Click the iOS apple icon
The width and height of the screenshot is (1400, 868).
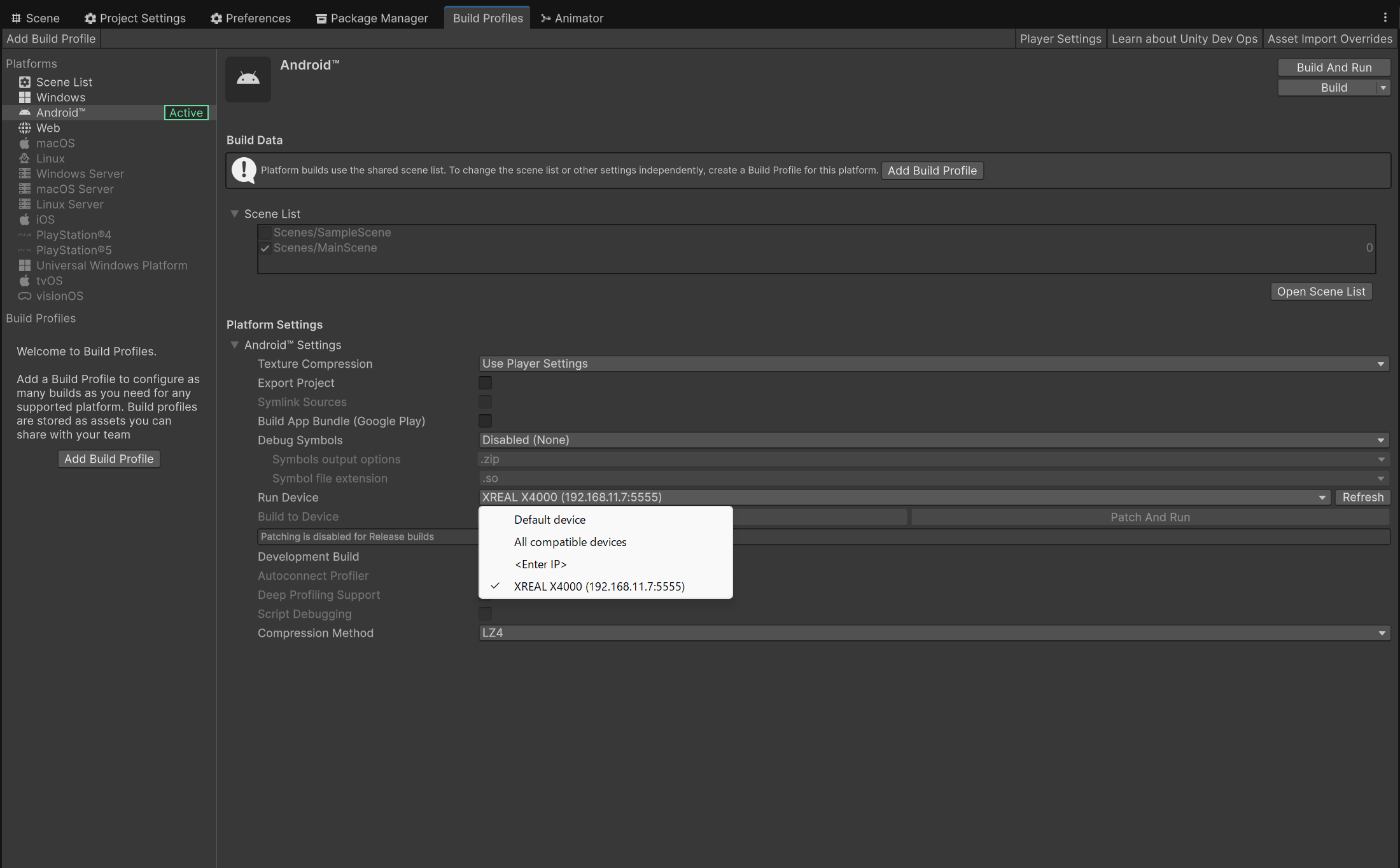(x=25, y=219)
